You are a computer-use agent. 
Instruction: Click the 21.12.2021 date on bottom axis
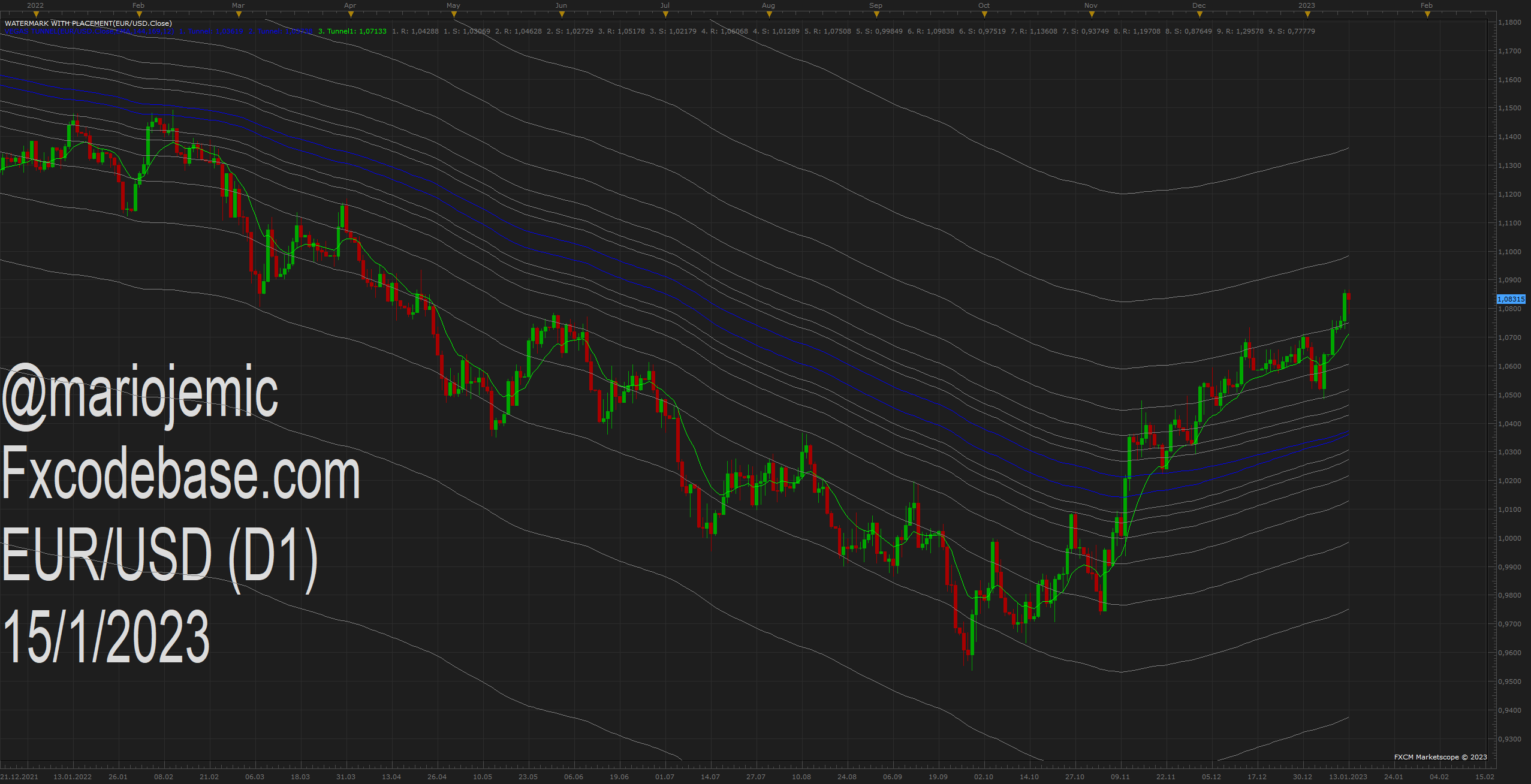20,777
